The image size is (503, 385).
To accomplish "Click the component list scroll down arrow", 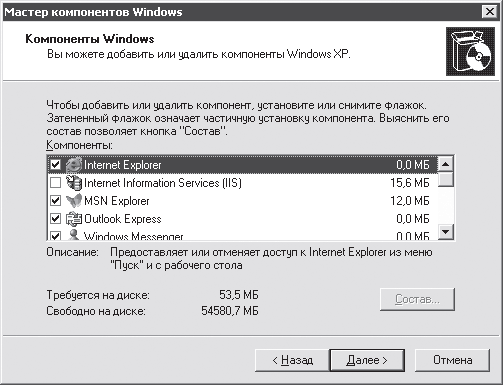I will click(x=446, y=231).
